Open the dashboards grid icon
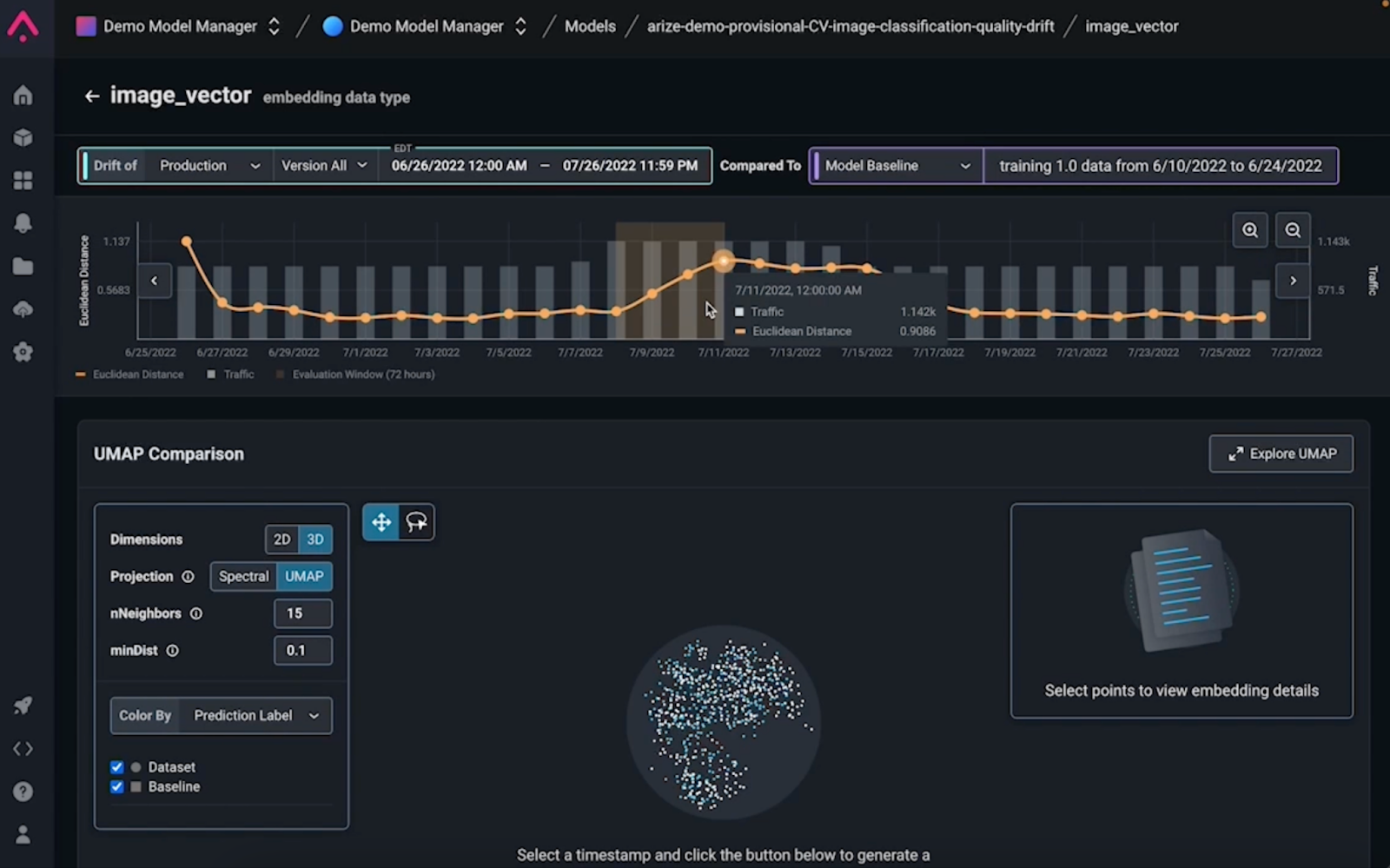Screen dimensions: 1390x868 (x=23, y=181)
